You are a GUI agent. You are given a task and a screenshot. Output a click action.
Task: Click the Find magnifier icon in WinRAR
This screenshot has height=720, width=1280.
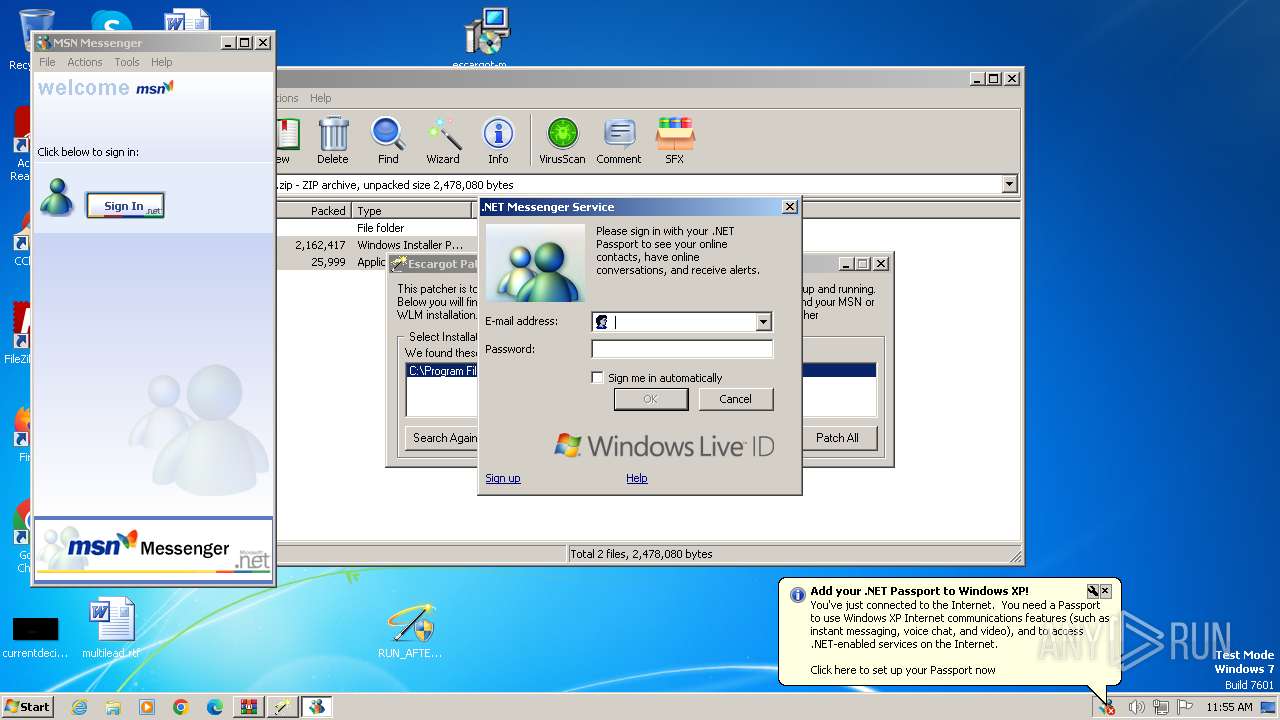tap(388, 140)
